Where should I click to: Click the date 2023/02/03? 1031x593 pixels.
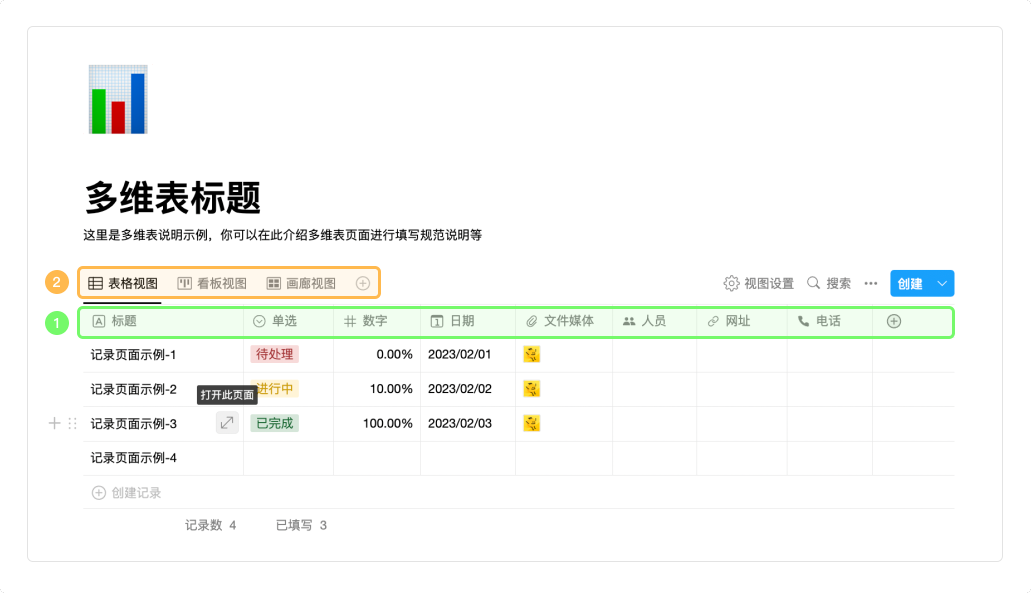click(460, 423)
